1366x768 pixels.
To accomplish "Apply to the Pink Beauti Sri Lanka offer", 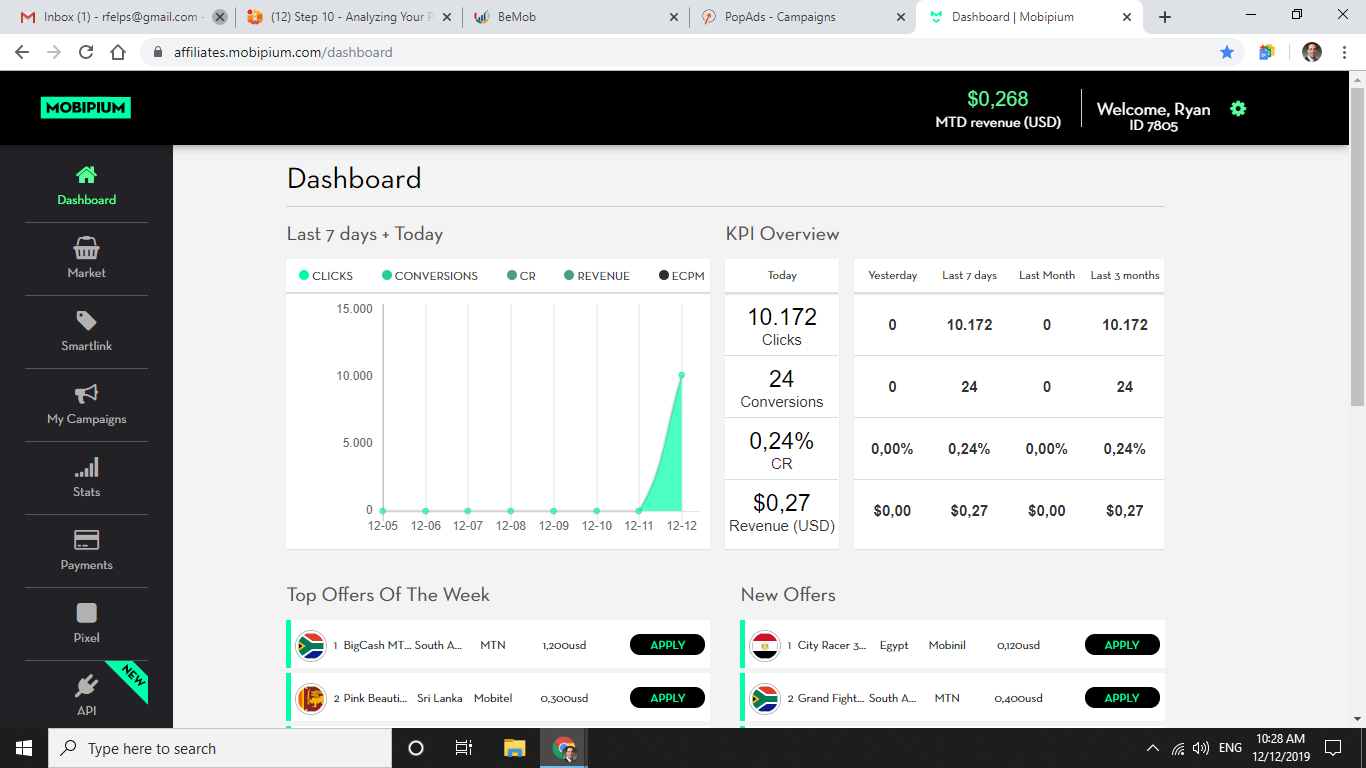I will tap(667, 698).
